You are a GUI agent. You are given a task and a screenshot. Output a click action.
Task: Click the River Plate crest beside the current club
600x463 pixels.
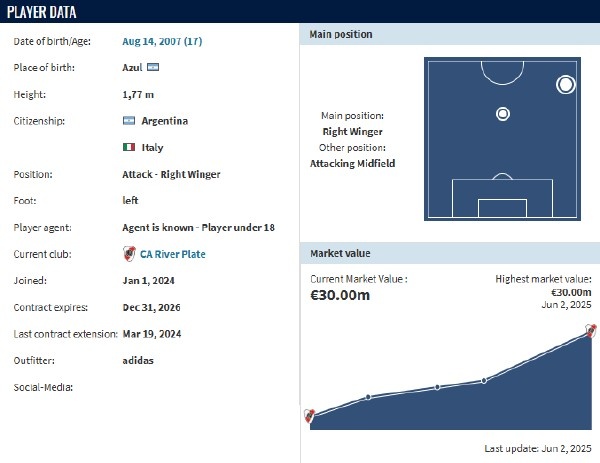click(x=129, y=254)
